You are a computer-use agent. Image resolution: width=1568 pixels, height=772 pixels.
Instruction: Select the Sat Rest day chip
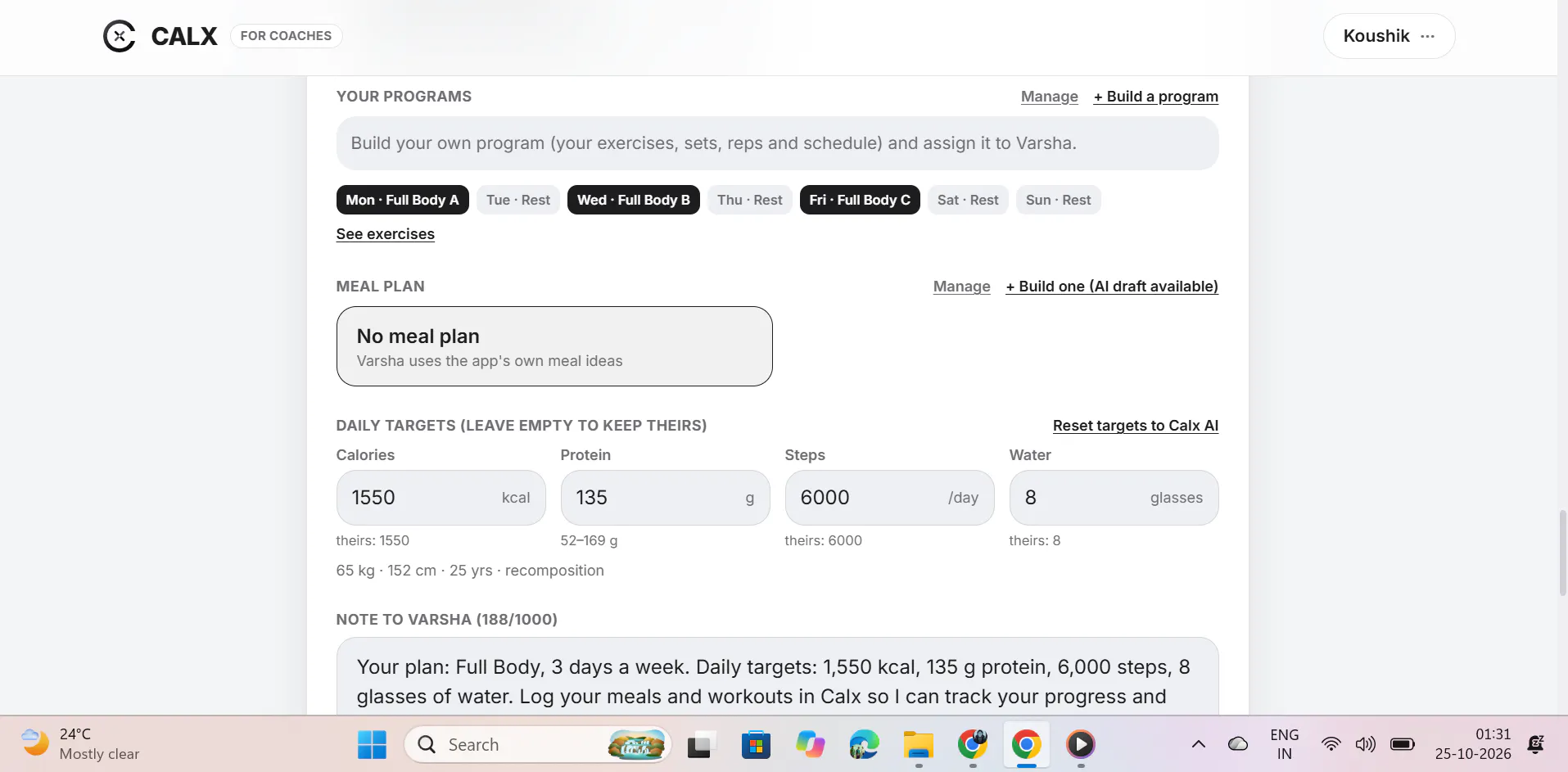(x=968, y=200)
